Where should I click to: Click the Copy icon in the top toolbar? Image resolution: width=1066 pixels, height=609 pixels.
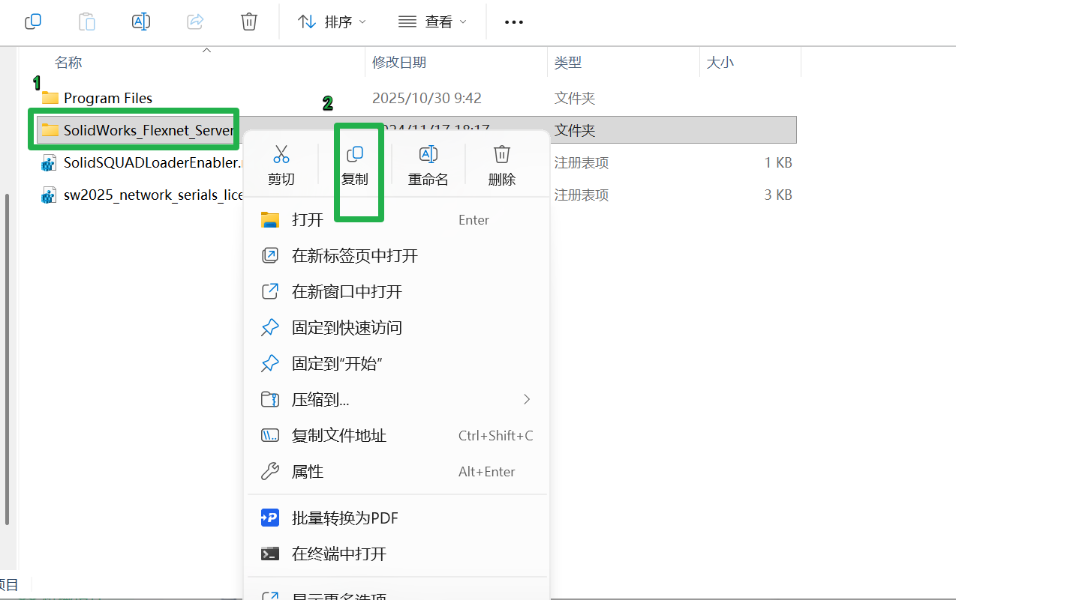point(33,22)
